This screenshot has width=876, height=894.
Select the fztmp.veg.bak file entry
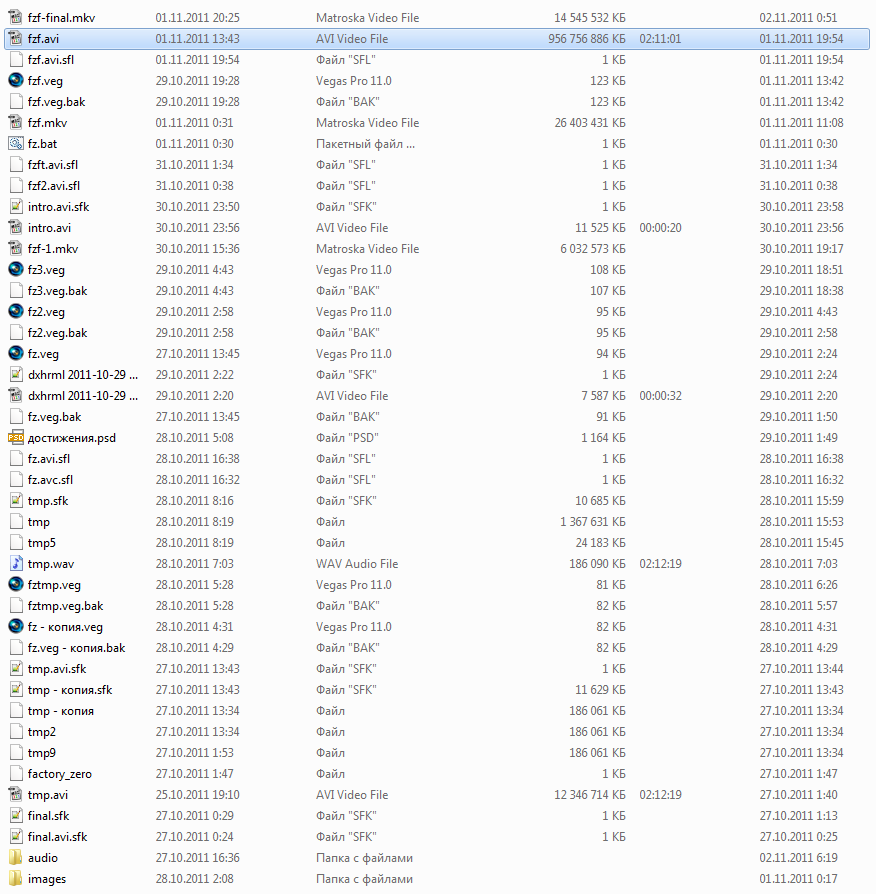point(437,606)
